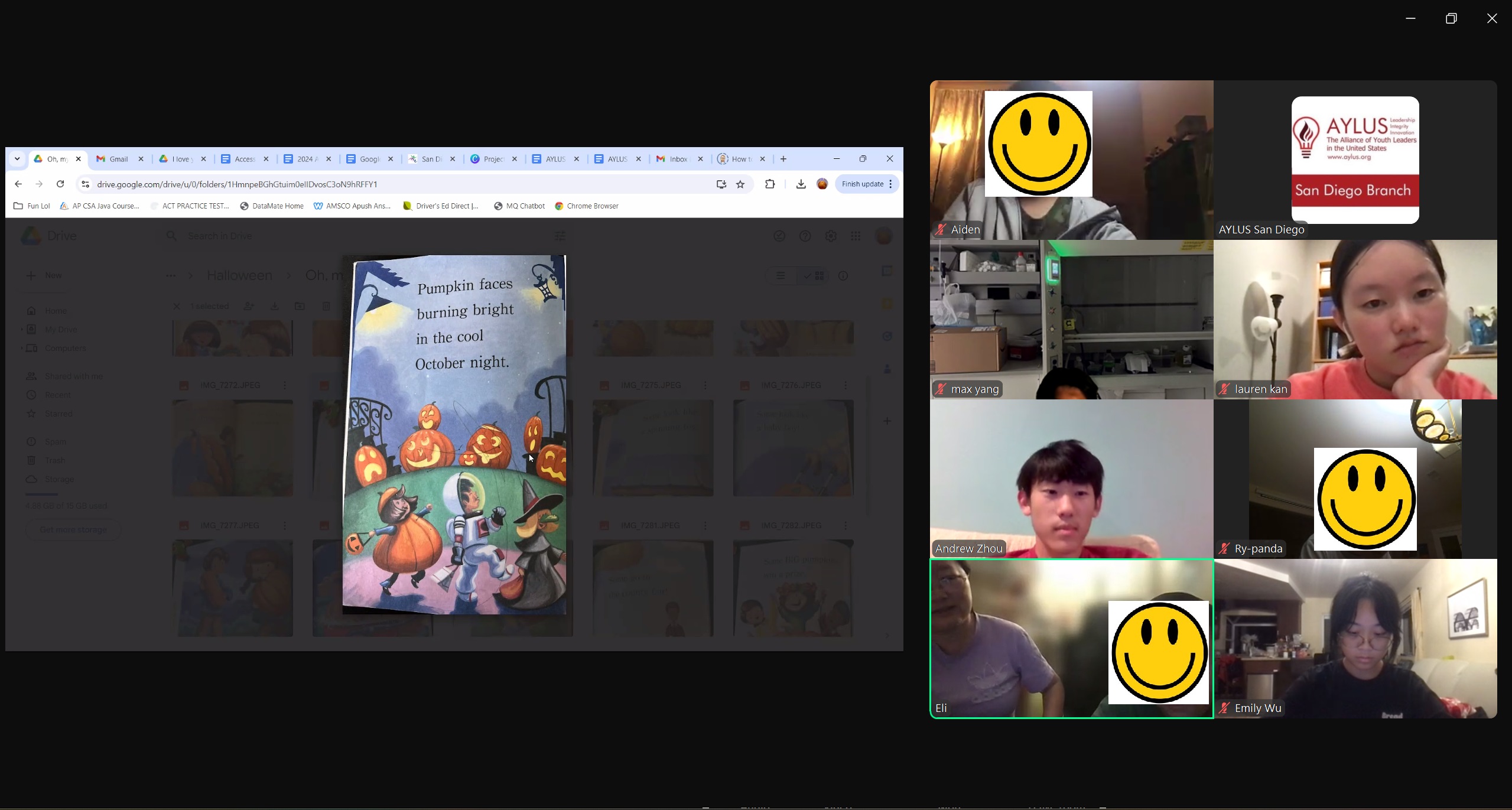Open Recent in the Drive sidebar
1512x810 pixels.
pos(57,395)
